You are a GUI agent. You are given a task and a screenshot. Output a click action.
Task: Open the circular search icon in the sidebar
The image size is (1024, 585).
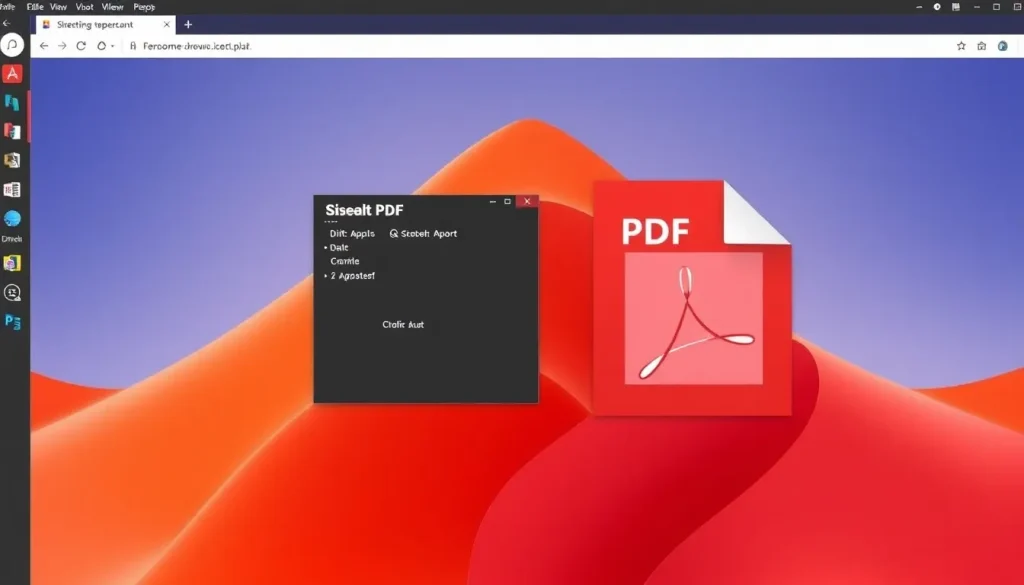12,45
